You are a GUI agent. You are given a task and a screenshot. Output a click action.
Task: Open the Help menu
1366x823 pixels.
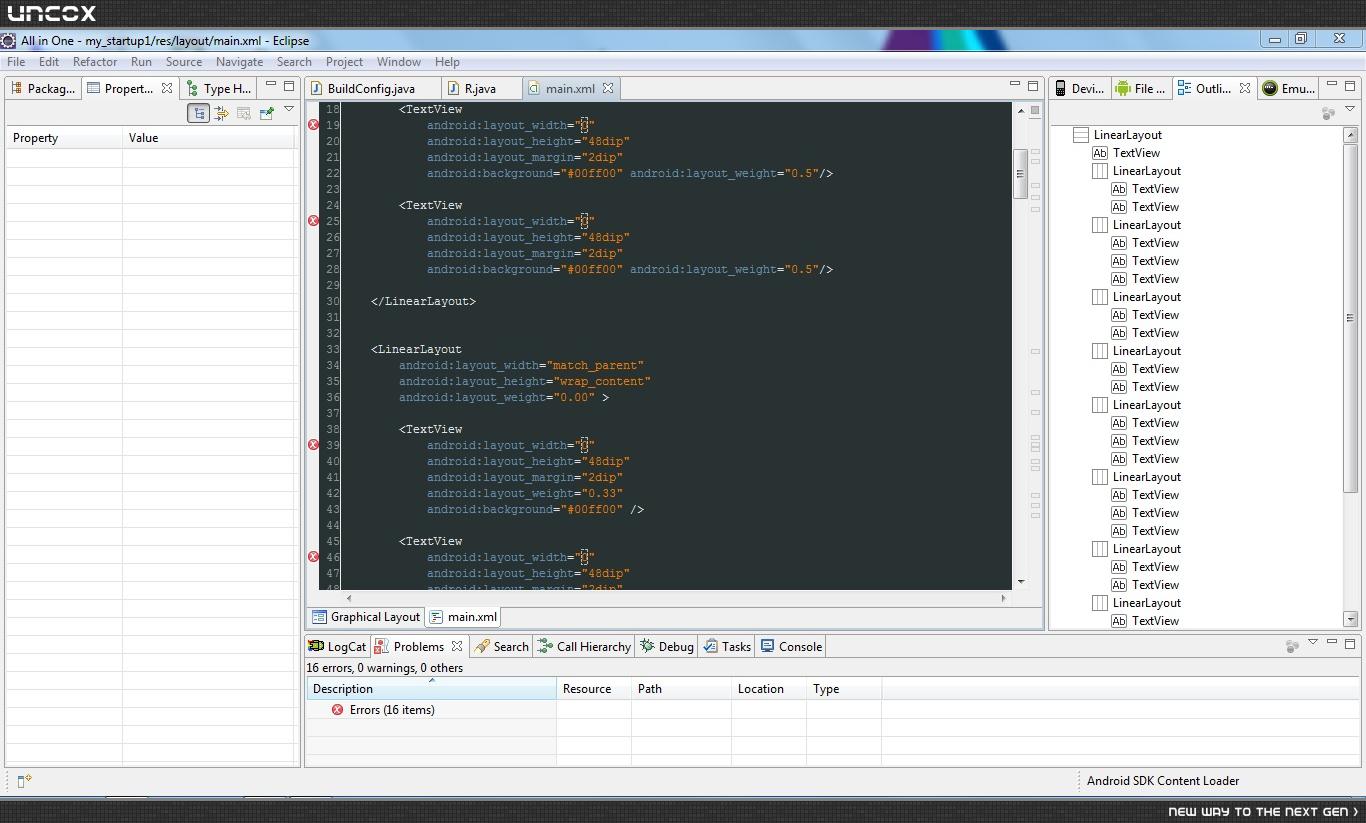(x=447, y=61)
